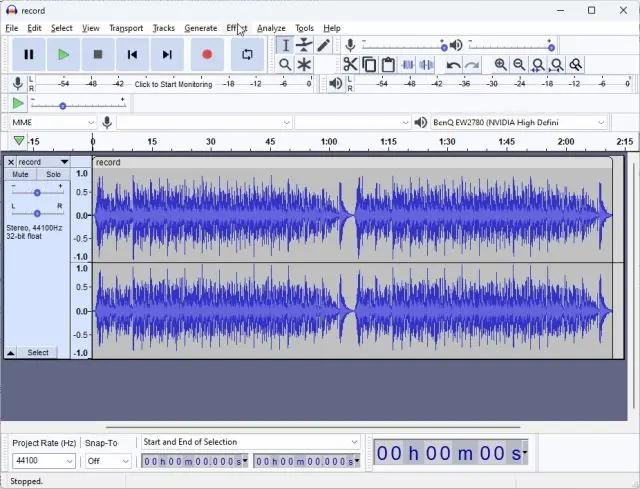Start recording with the Record button
This screenshot has height=489, width=640.
tap(207, 54)
